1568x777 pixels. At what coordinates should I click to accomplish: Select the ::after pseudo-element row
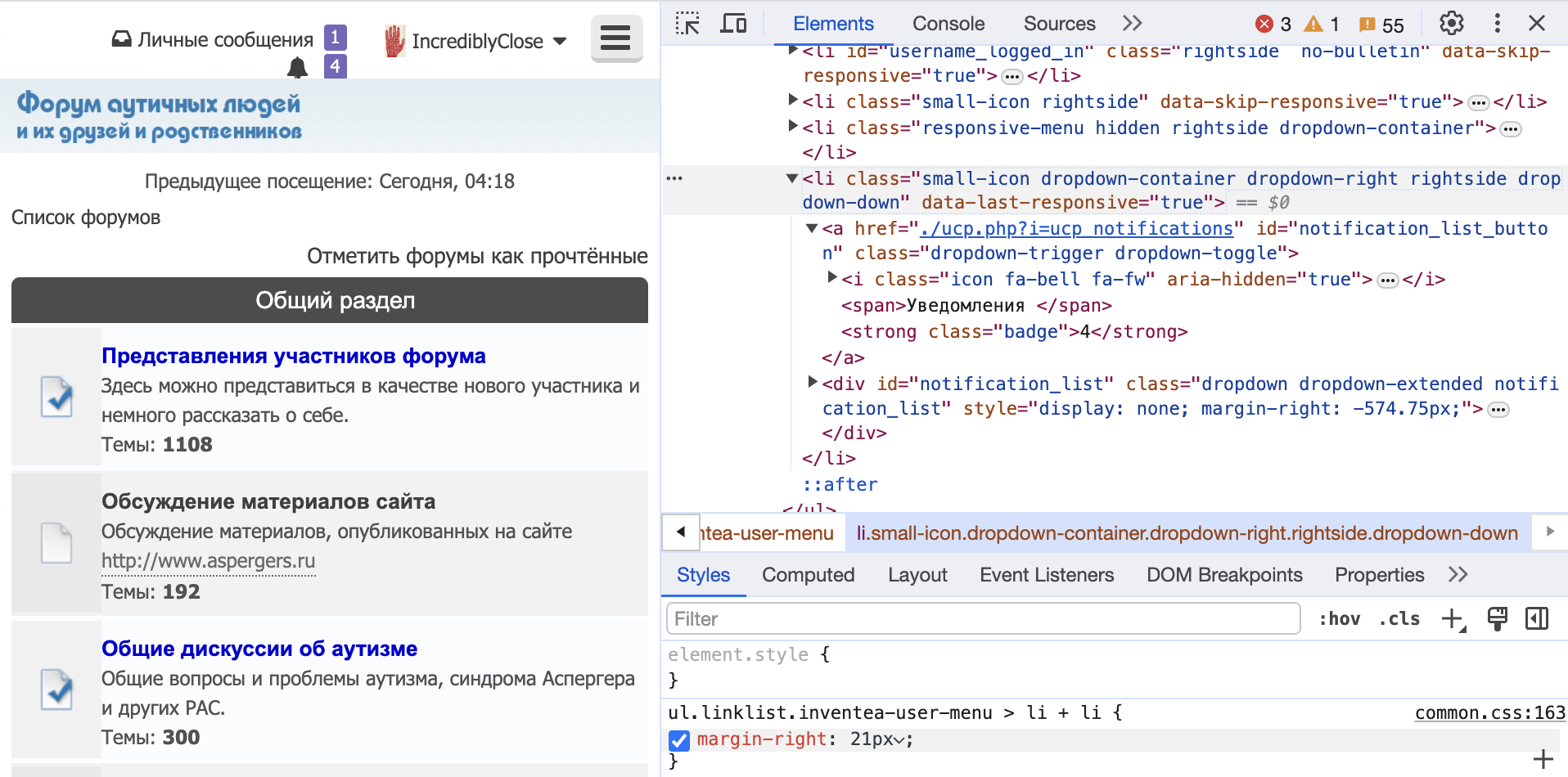tap(840, 484)
